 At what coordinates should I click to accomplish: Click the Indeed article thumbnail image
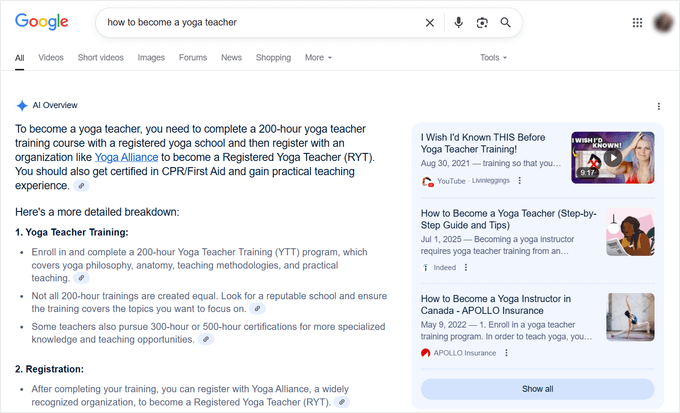630,232
